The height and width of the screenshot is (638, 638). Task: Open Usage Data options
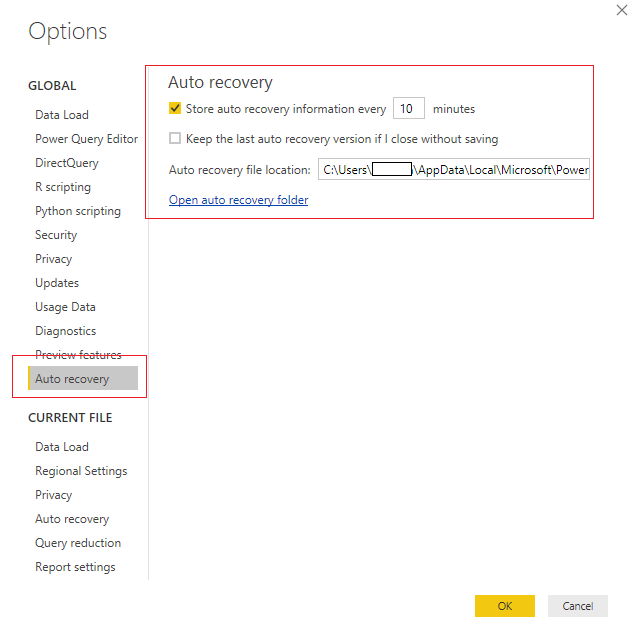tap(66, 307)
